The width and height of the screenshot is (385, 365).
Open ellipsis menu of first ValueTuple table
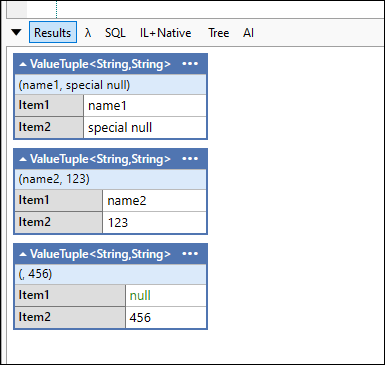click(190, 64)
